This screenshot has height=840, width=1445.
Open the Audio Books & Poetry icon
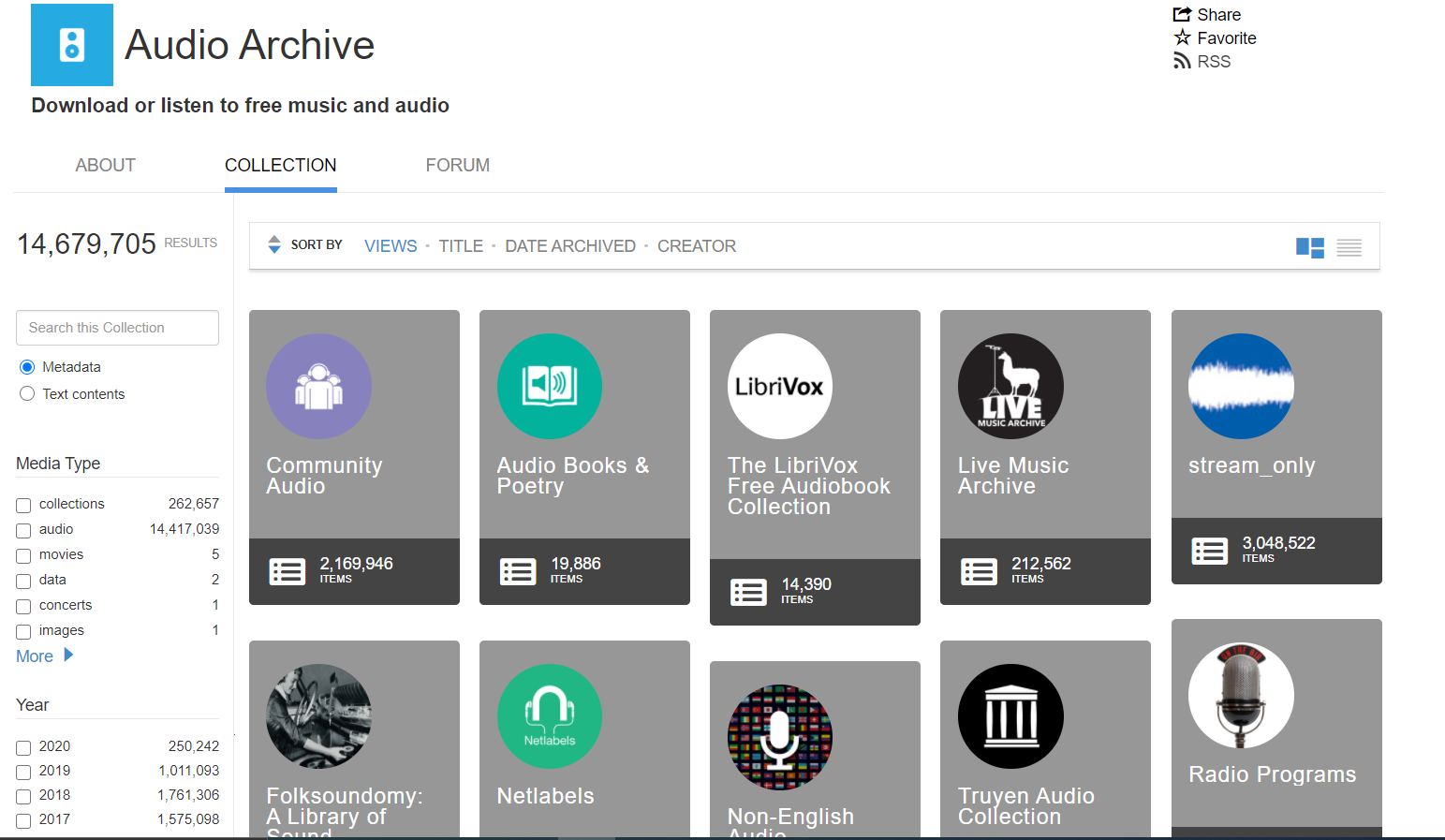pyautogui.click(x=550, y=386)
